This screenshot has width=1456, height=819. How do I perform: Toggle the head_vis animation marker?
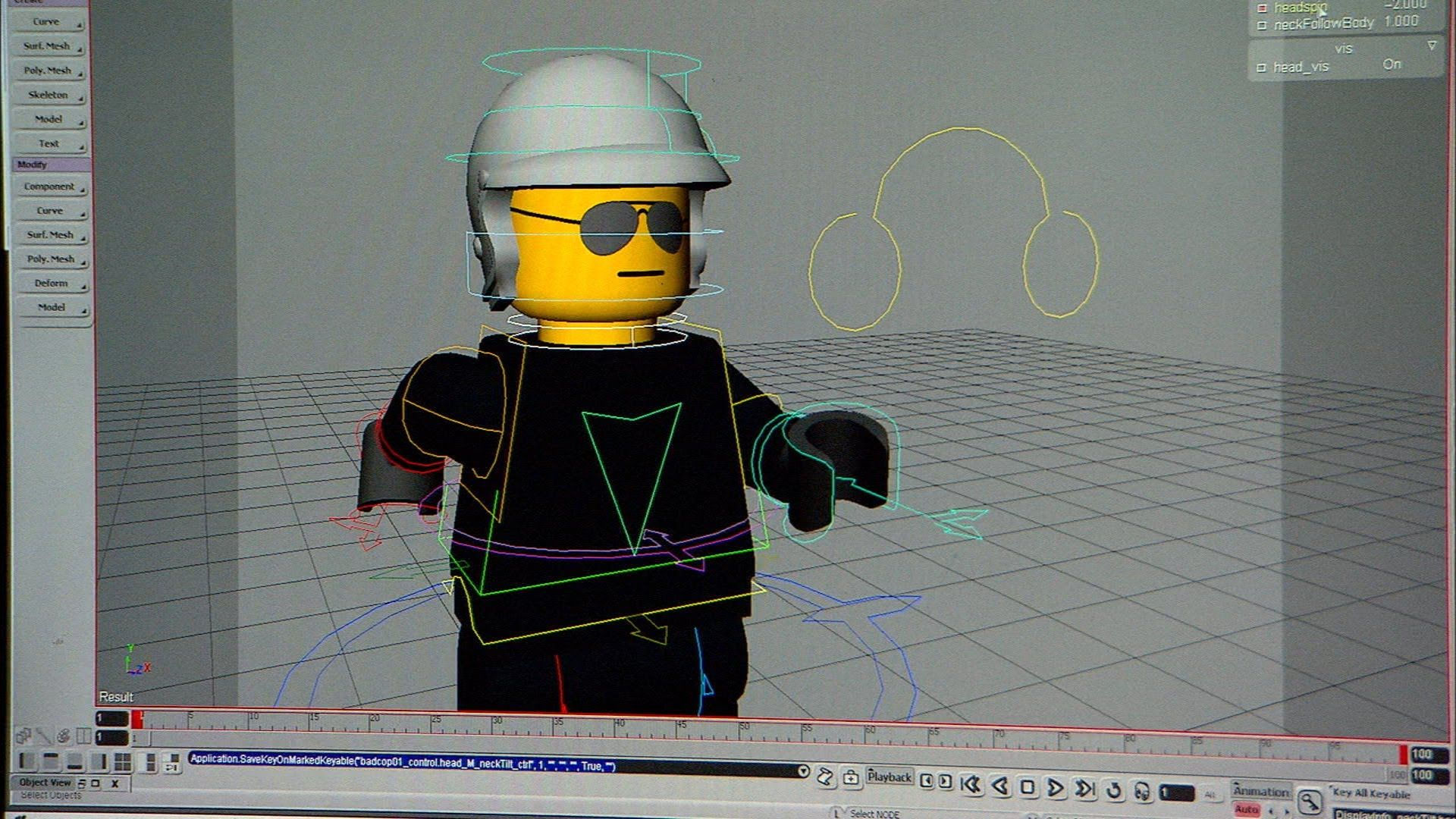tap(1262, 67)
